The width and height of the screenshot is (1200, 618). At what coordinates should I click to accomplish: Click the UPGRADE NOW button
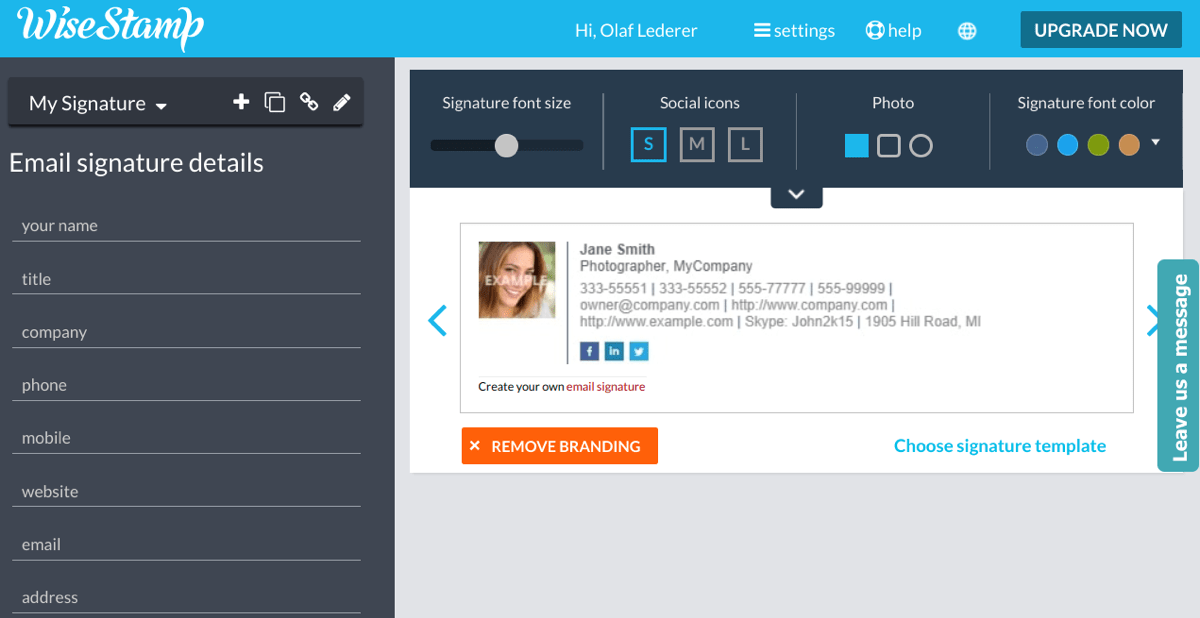[x=1101, y=30]
